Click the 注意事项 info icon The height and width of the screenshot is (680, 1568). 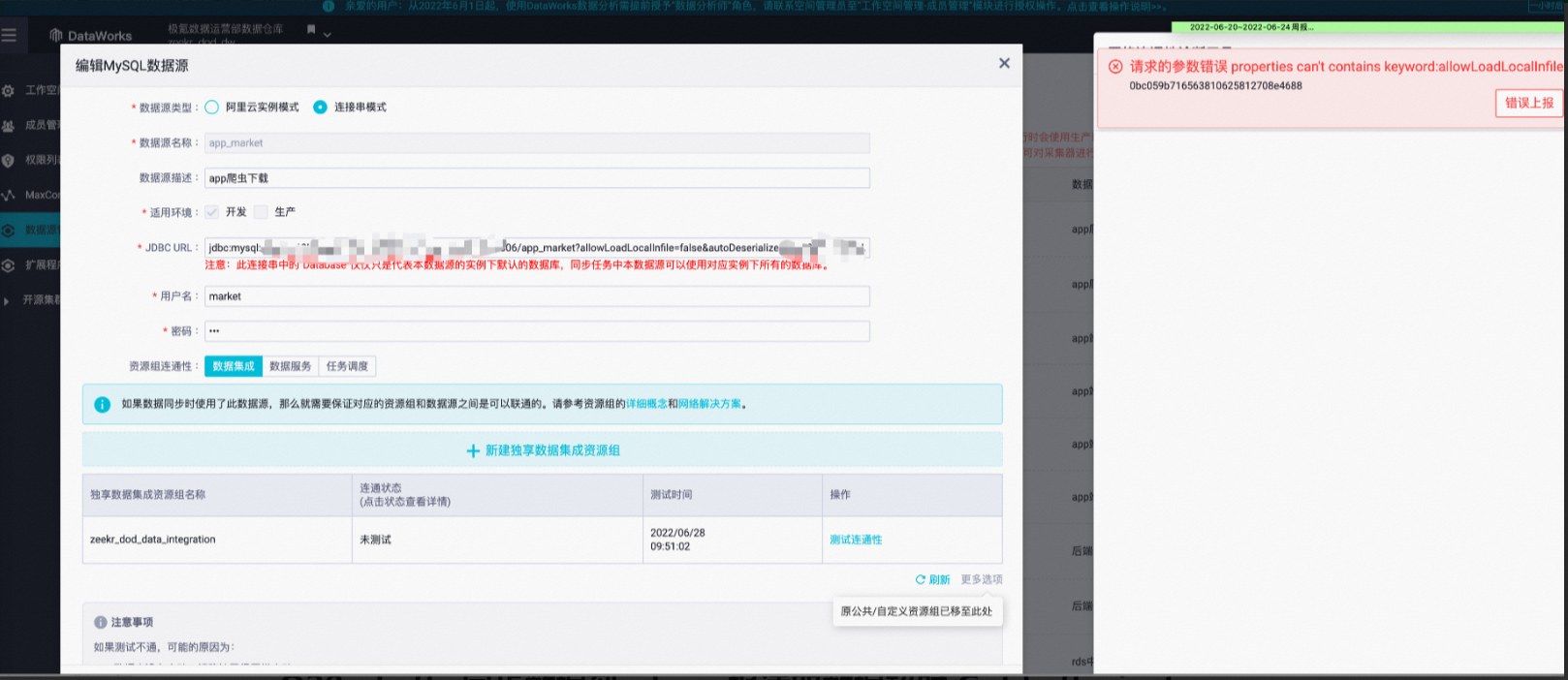click(x=100, y=622)
